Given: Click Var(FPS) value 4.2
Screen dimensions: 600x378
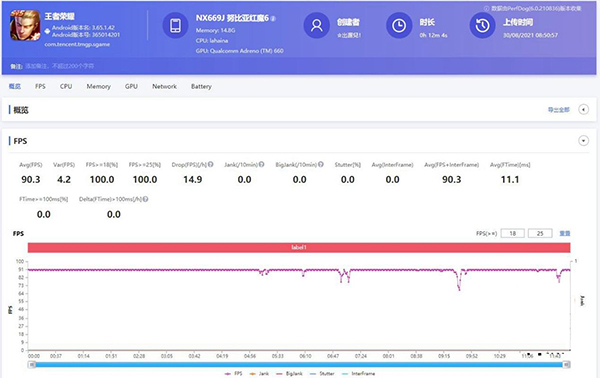Looking at the screenshot, I should click(x=64, y=179).
